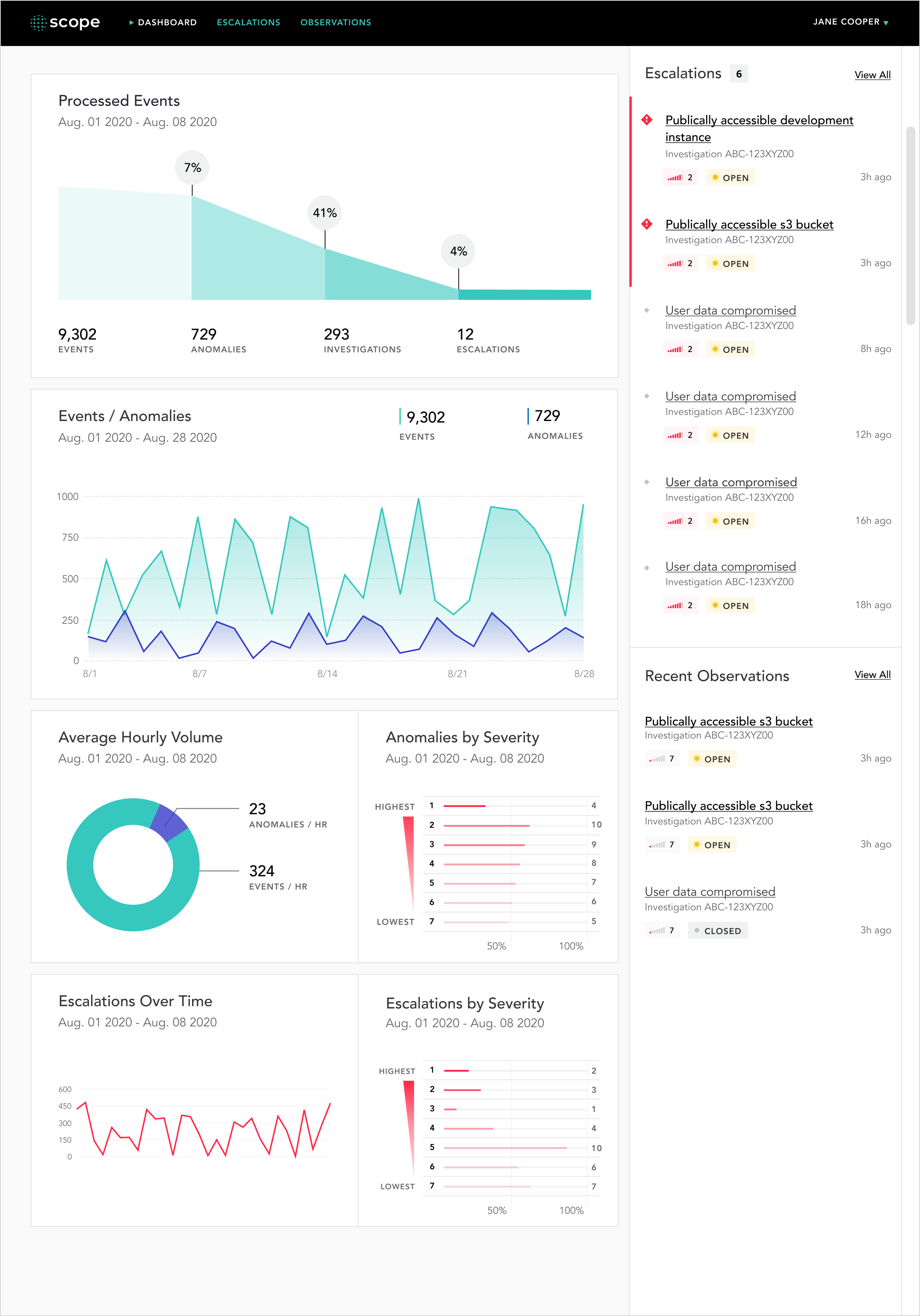The image size is (920, 1316).
Task: Open the Jane Cooper account dropdown
Action: tap(851, 22)
